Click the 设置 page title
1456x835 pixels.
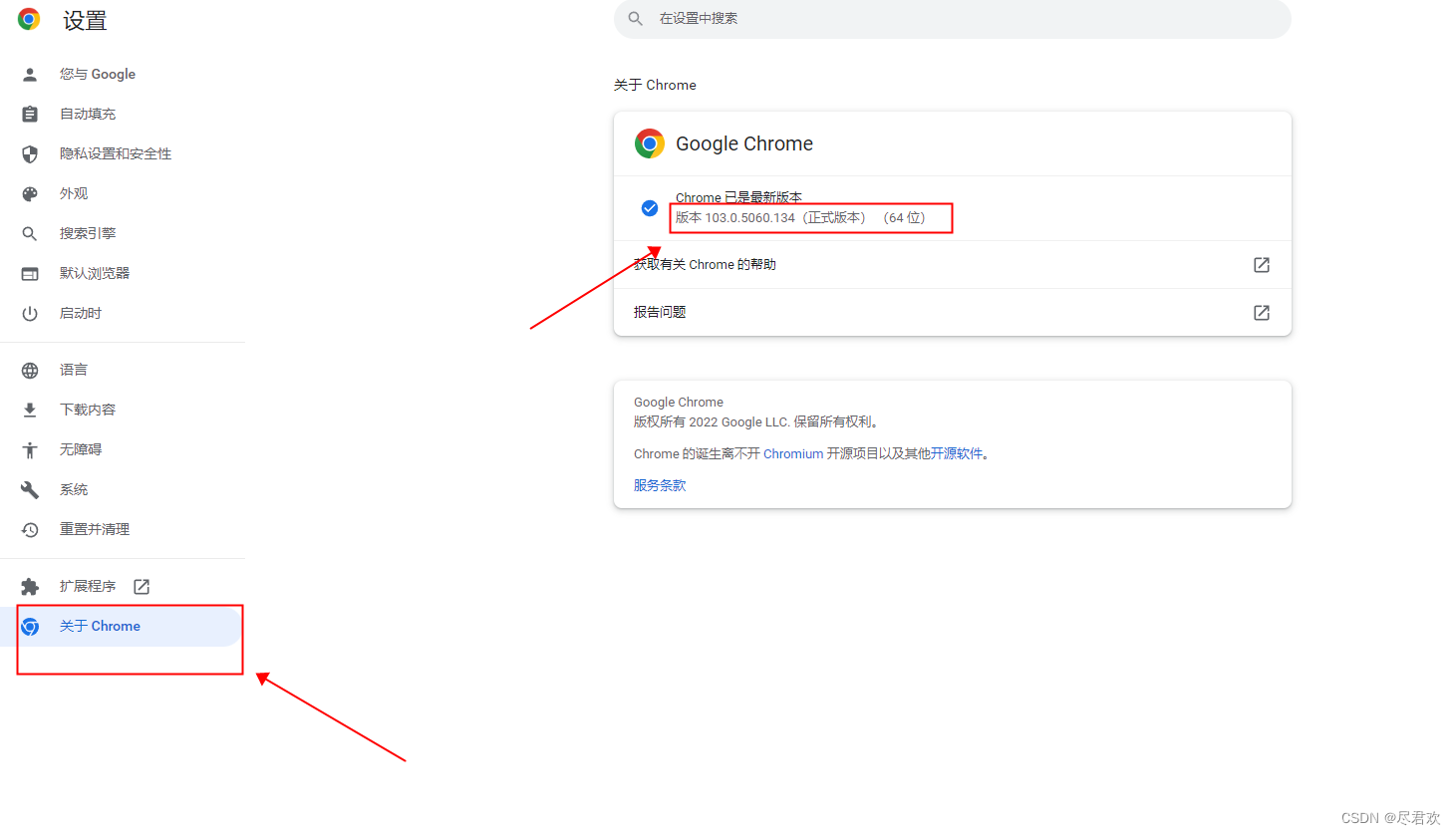(x=85, y=21)
